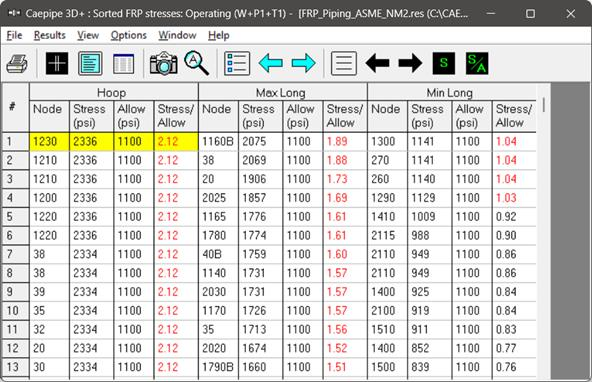
Task: Click the magnifier find icon
Action: point(197,63)
